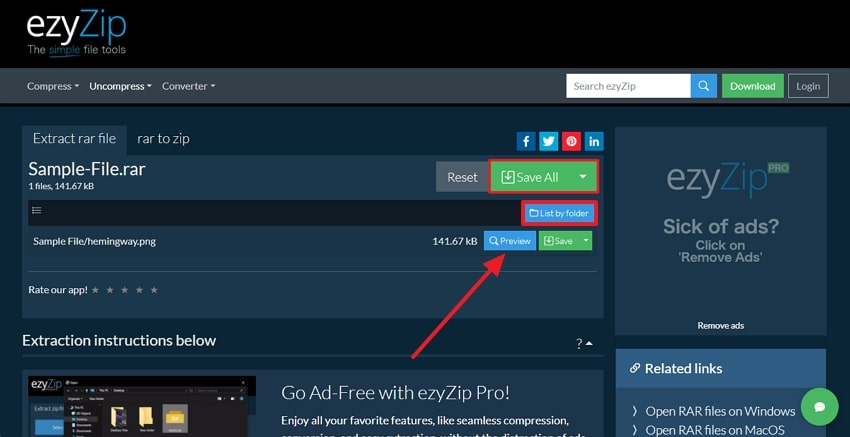Viewport: 850px width, 437px height.
Task: Open the 'Open RAR files on Windows' link
Action: coord(720,411)
